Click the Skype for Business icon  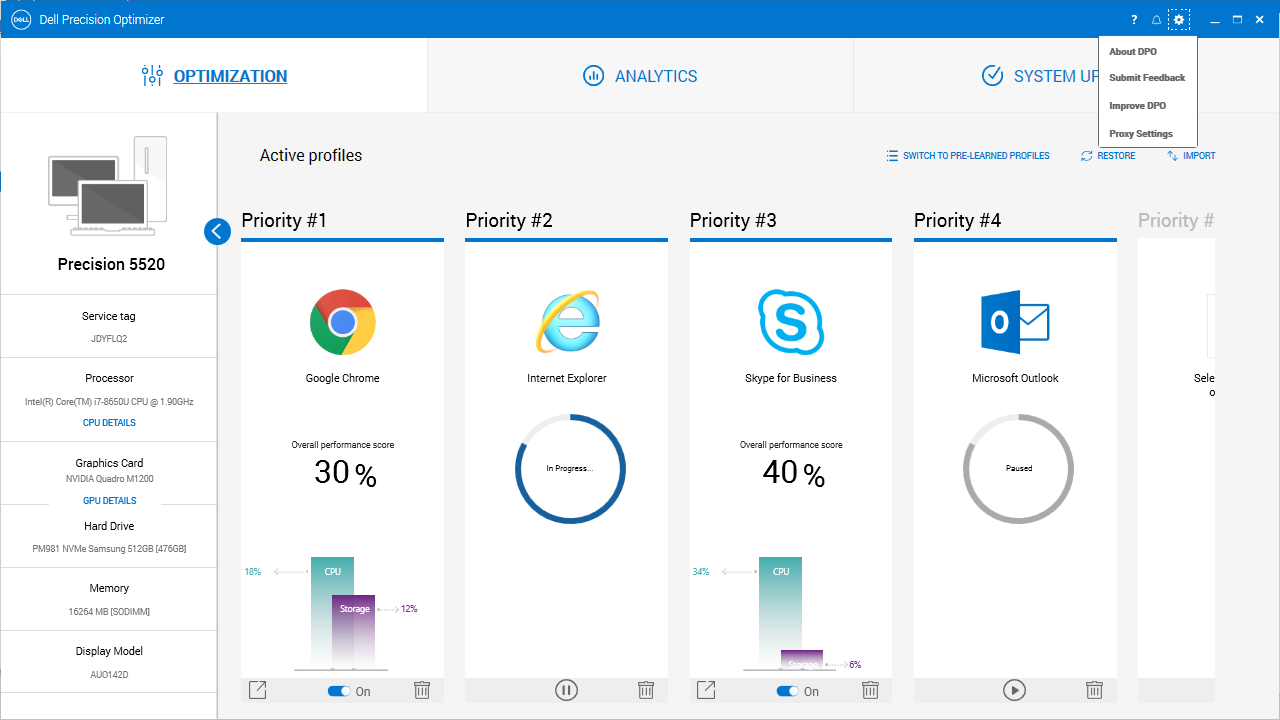791,322
